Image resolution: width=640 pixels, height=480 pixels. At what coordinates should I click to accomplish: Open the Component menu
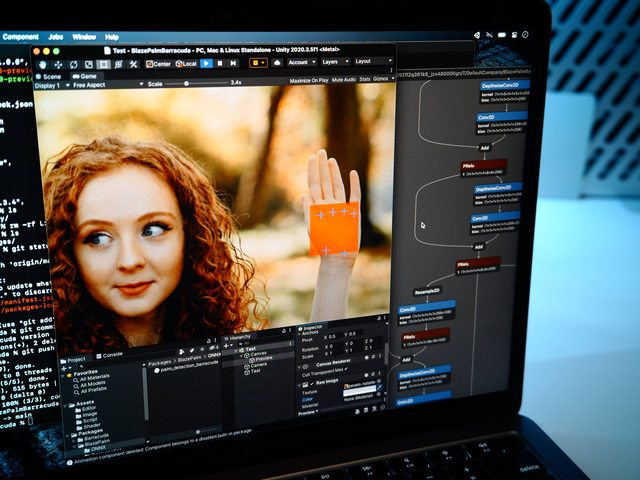click(x=20, y=37)
